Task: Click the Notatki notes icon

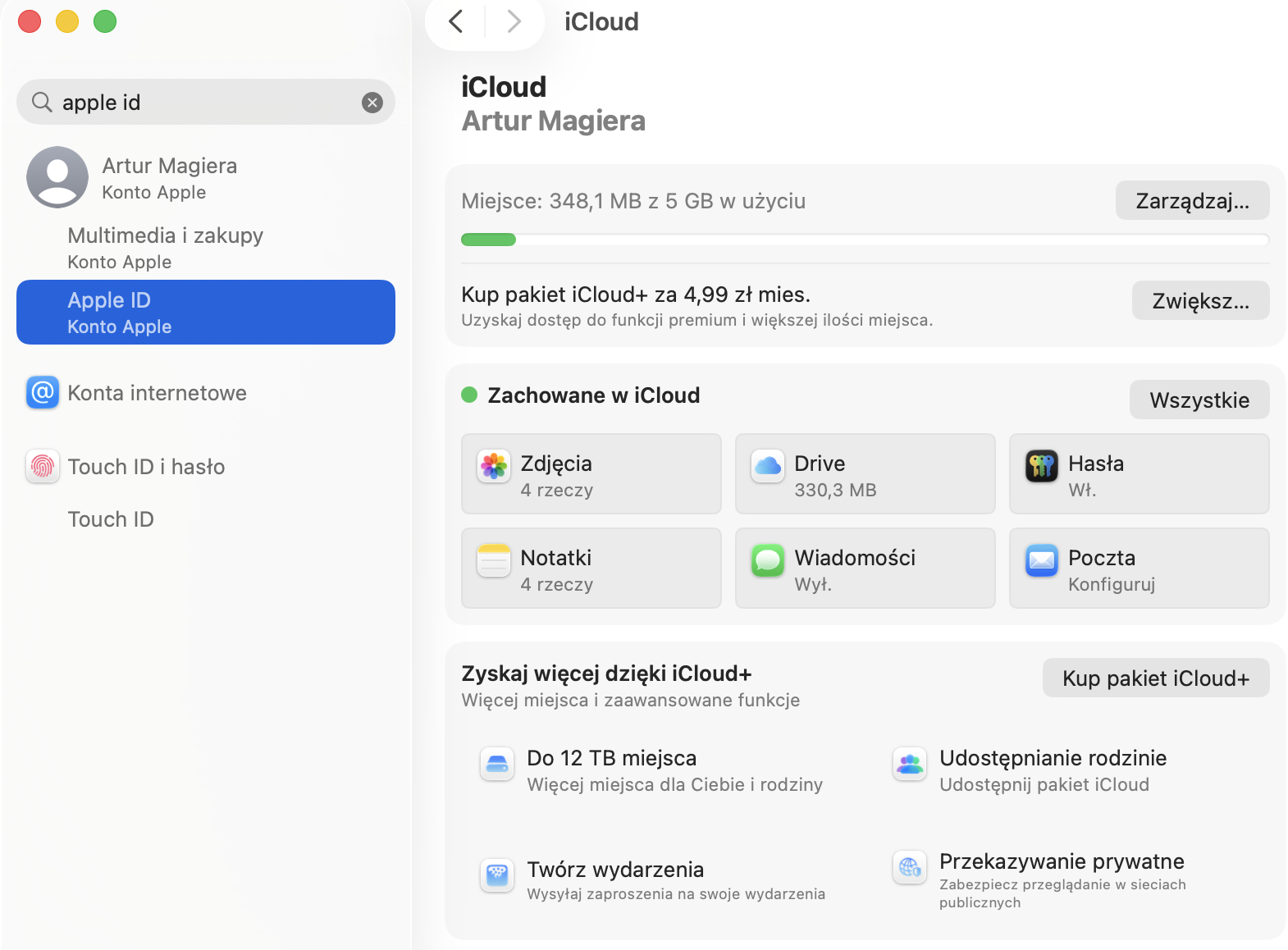Action: [494, 561]
